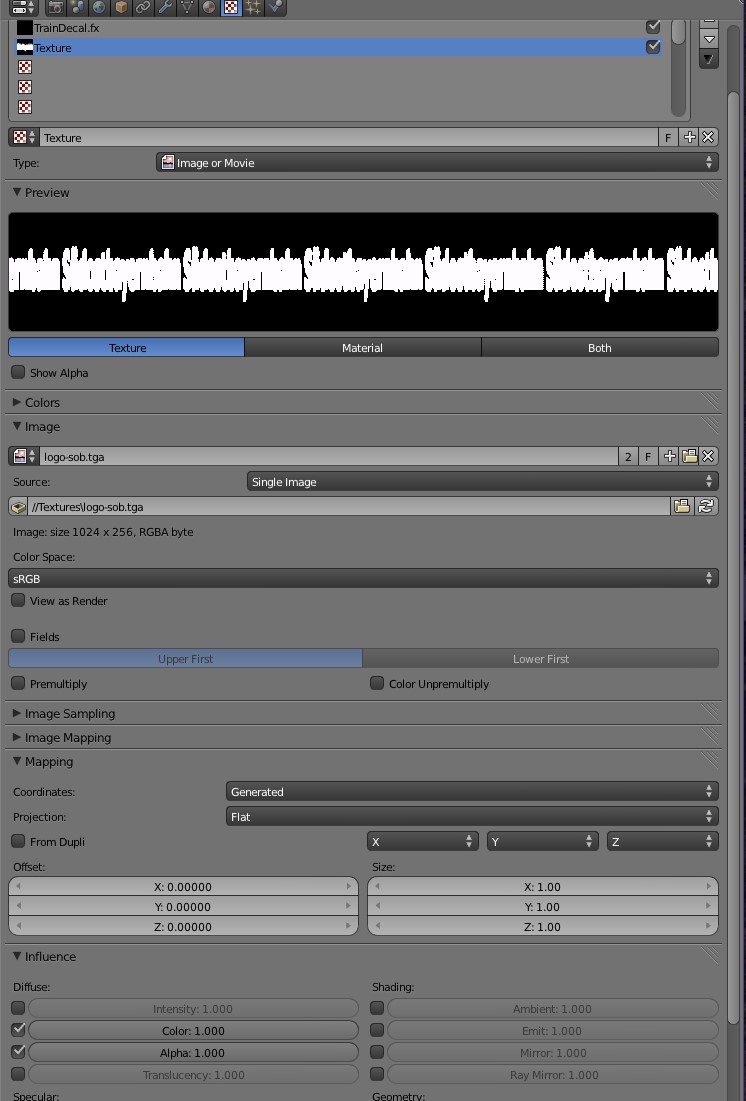
Task: Browse texture datablocks beside Texture name
Action: pos(24,138)
